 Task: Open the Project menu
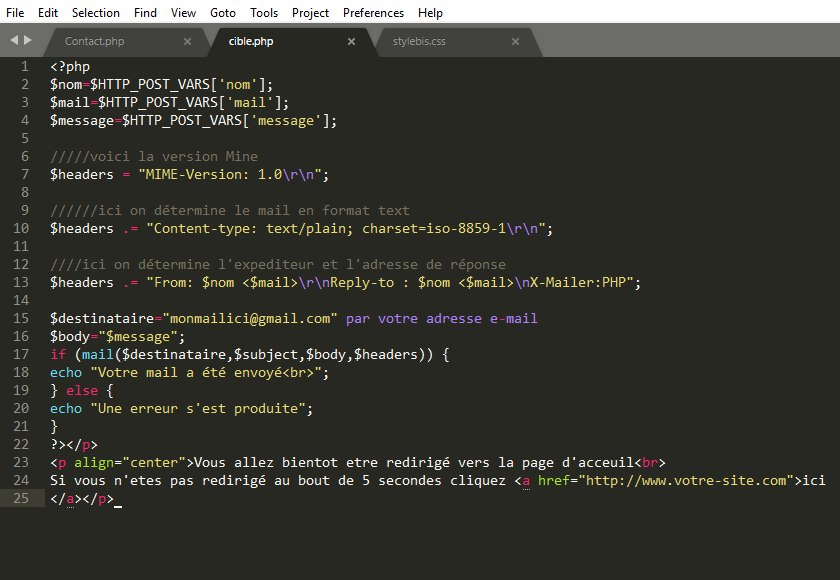coord(310,12)
